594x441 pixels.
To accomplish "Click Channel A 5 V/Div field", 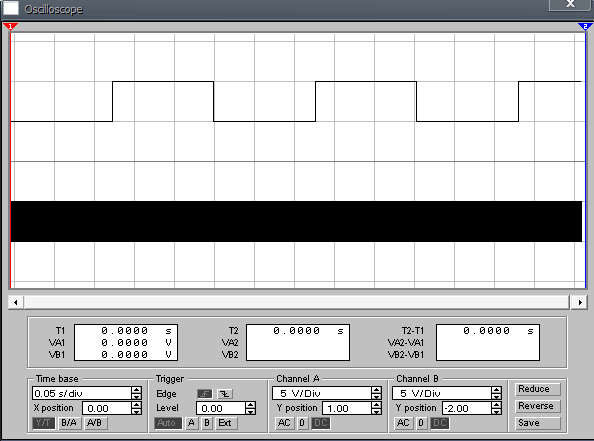I will [322, 393].
